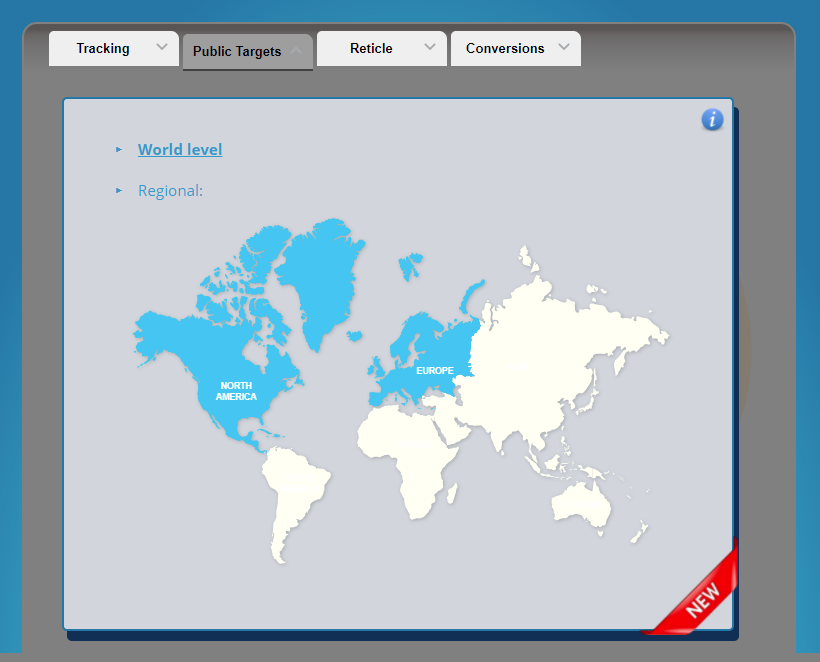Click the arrow bullet beside Regional

pos(119,190)
